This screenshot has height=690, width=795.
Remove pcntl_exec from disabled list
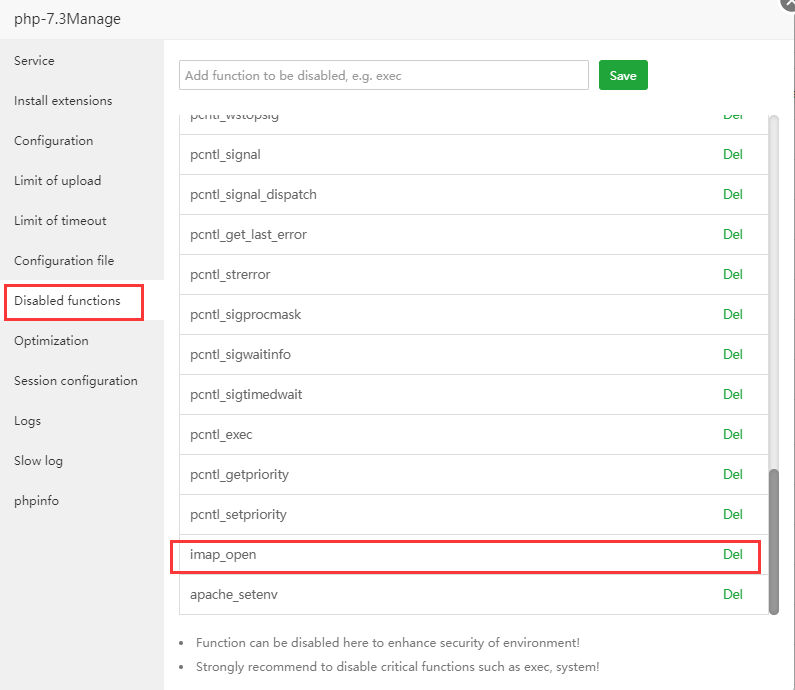(x=733, y=434)
